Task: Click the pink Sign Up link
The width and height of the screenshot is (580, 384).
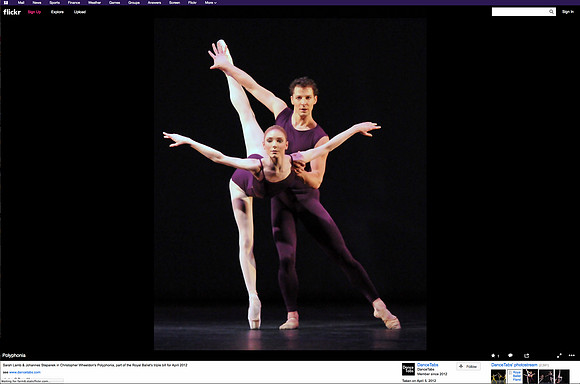Action: tap(34, 12)
